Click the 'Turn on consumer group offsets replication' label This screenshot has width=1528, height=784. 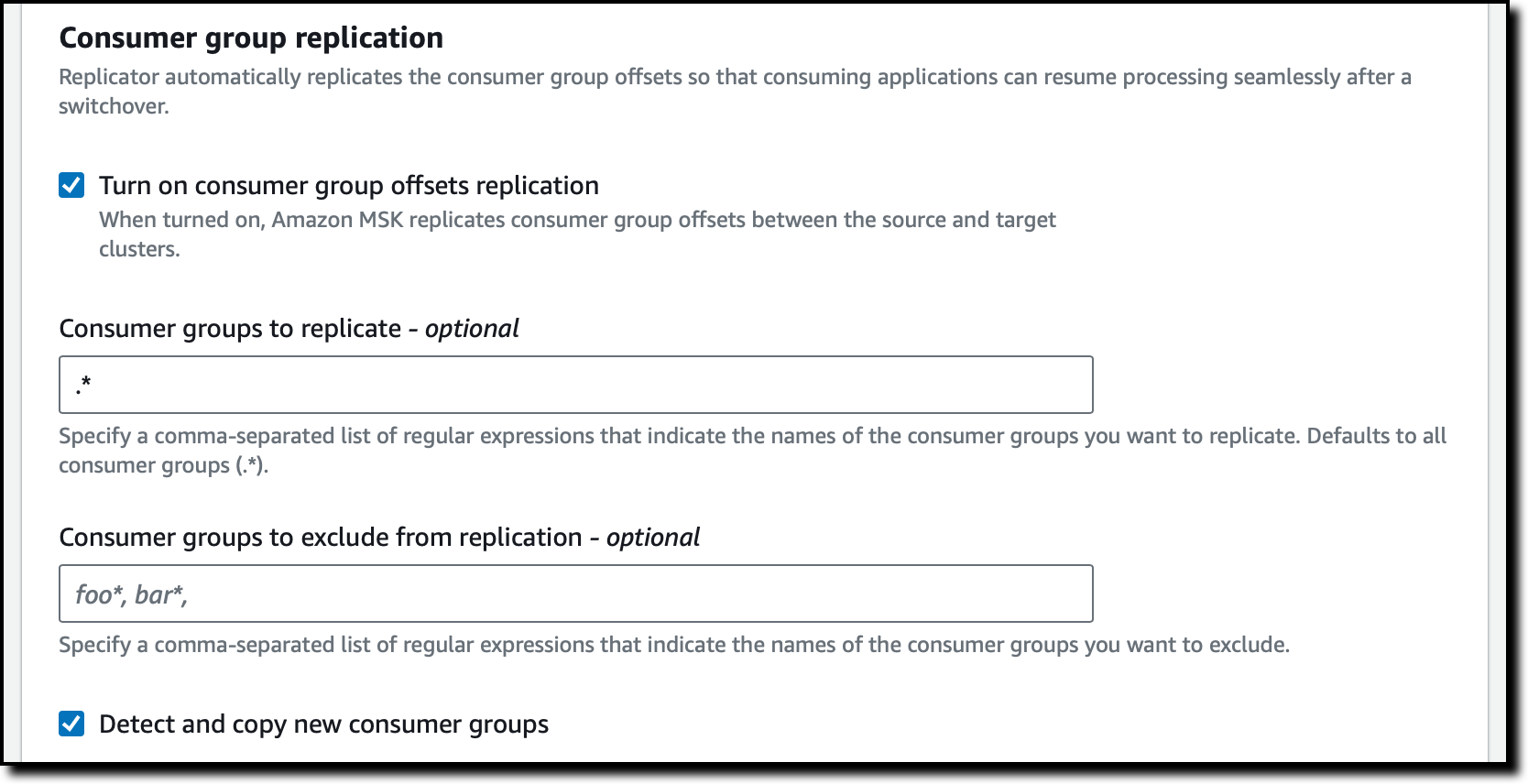click(x=349, y=186)
